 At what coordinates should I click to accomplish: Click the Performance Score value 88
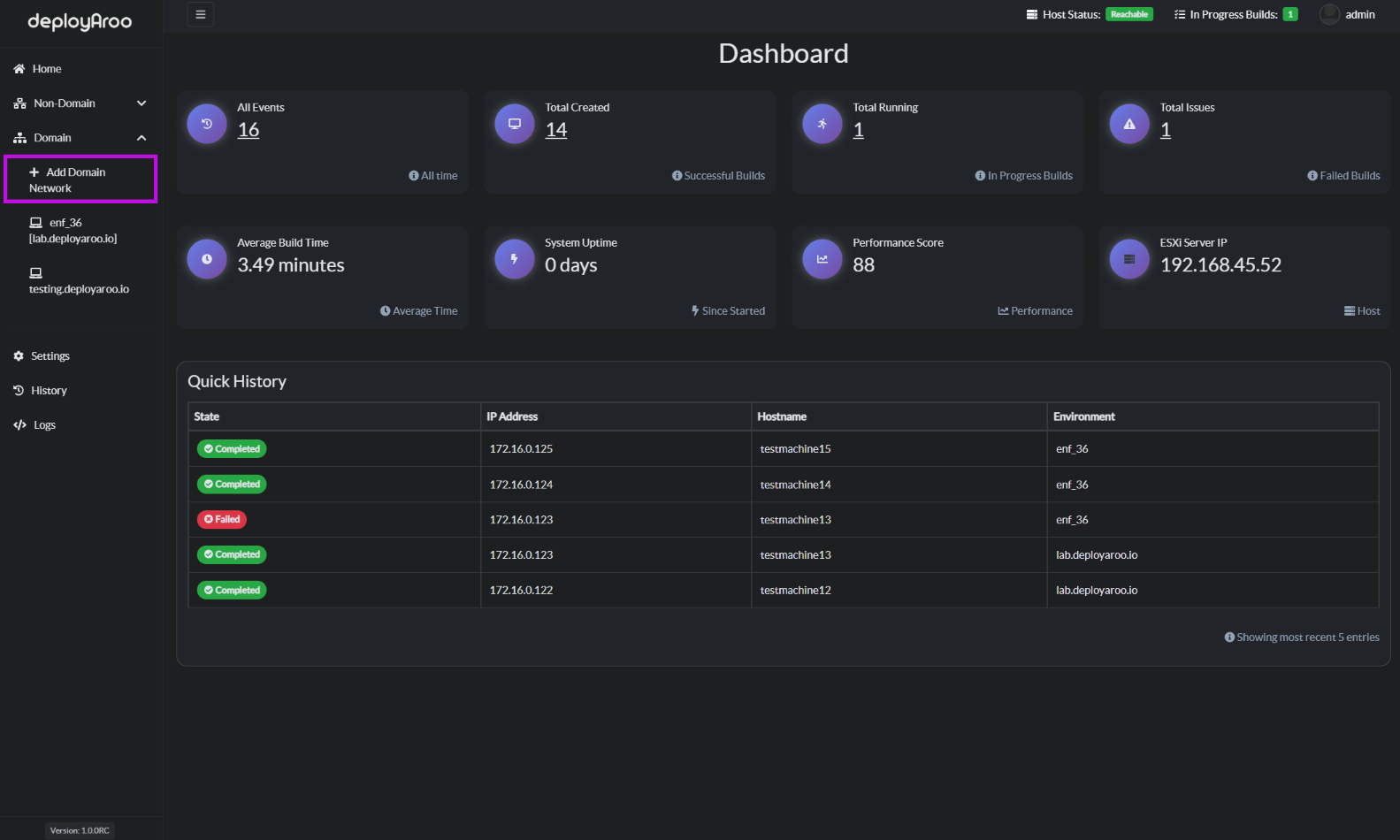pyautogui.click(x=863, y=265)
